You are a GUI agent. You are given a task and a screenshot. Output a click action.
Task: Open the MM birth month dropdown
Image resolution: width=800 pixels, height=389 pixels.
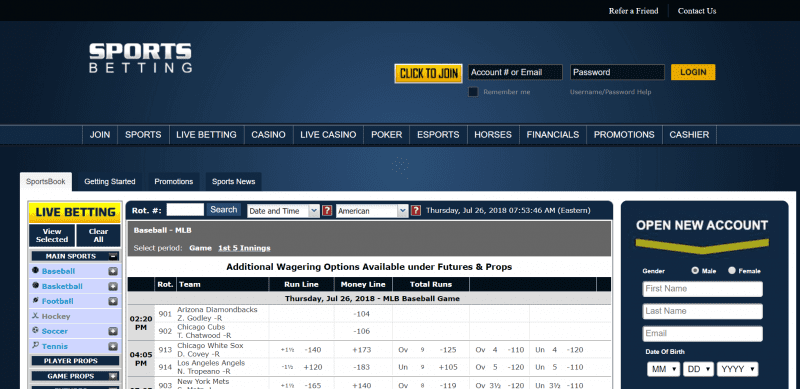[663, 369]
